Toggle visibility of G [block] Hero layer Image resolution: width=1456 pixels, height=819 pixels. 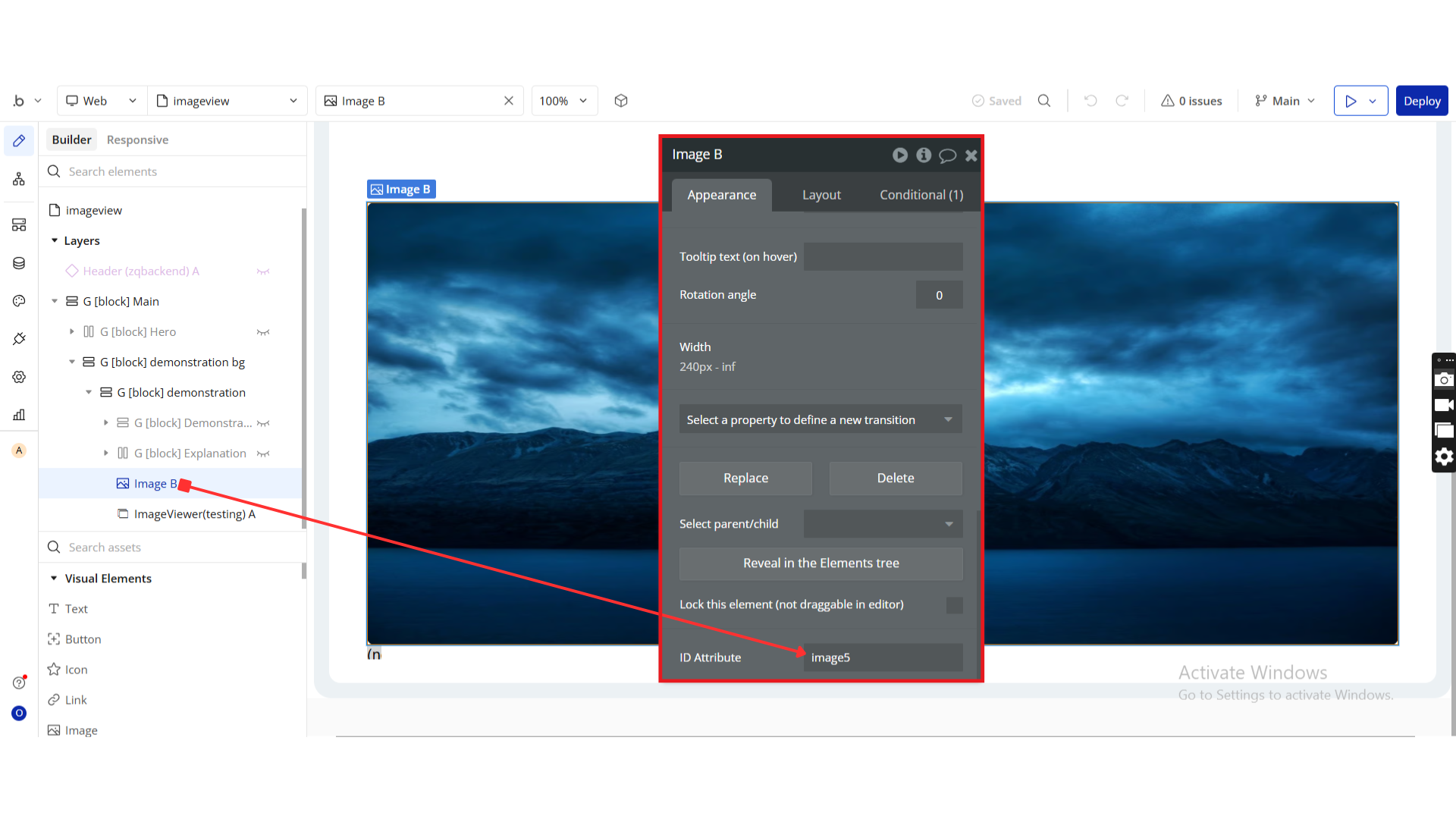[263, 332]
